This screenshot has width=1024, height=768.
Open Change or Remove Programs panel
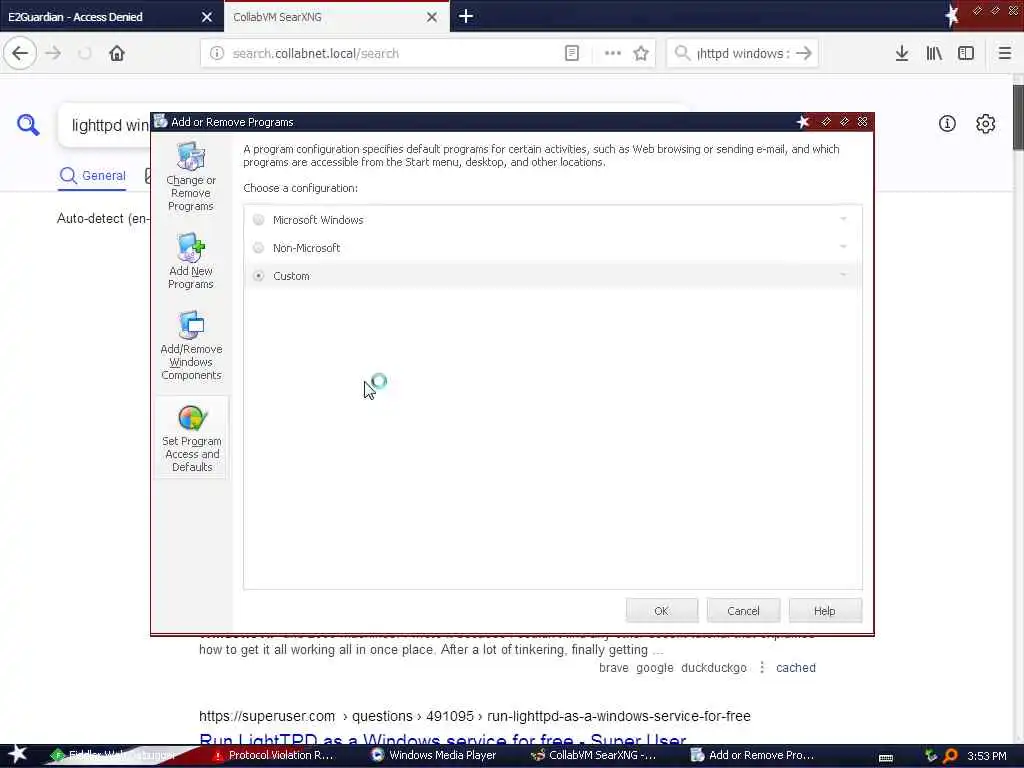(x=191, y=177)
